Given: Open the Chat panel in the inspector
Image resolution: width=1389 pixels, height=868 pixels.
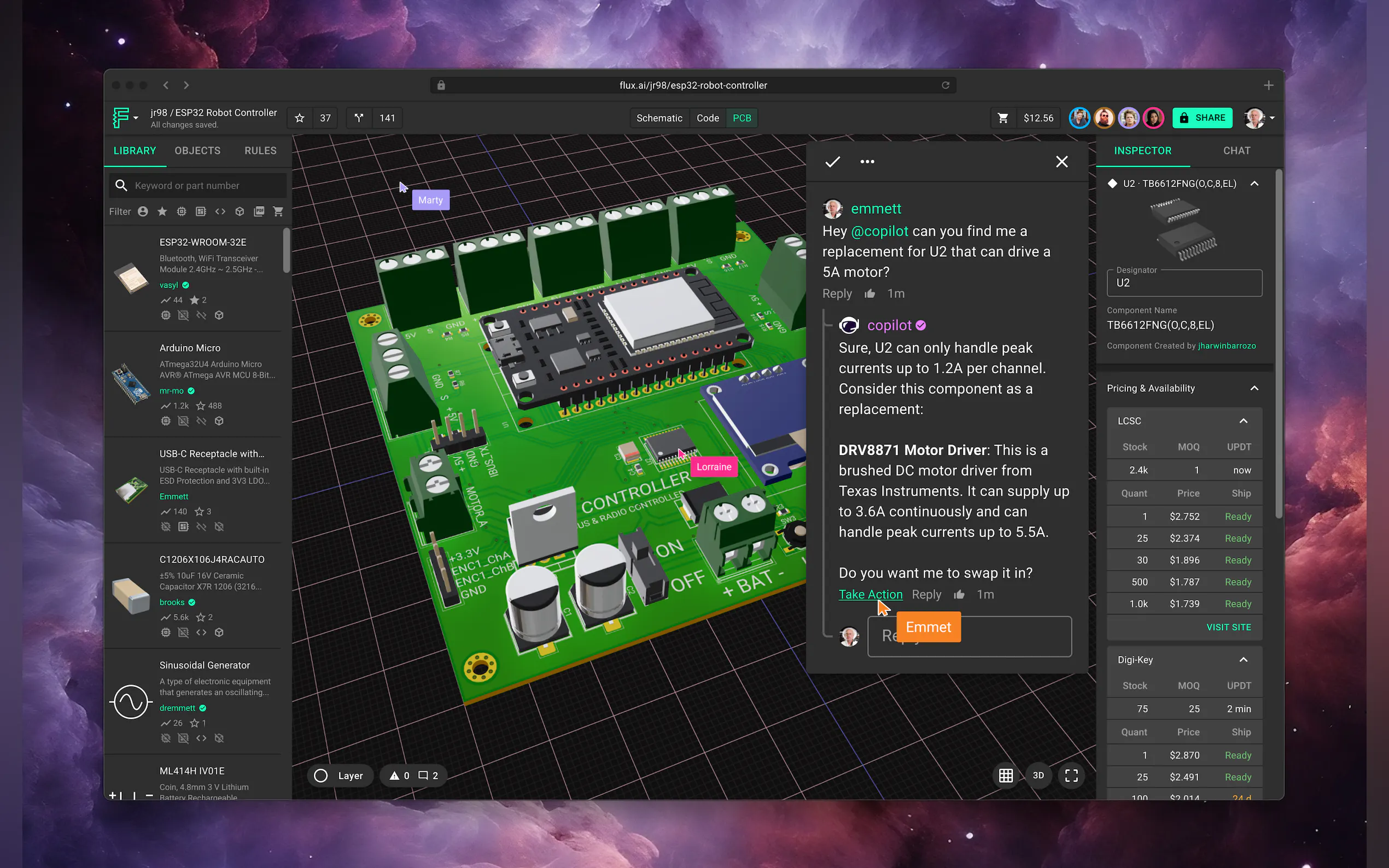Looking at the screenshot, I should pos(1237,150).
